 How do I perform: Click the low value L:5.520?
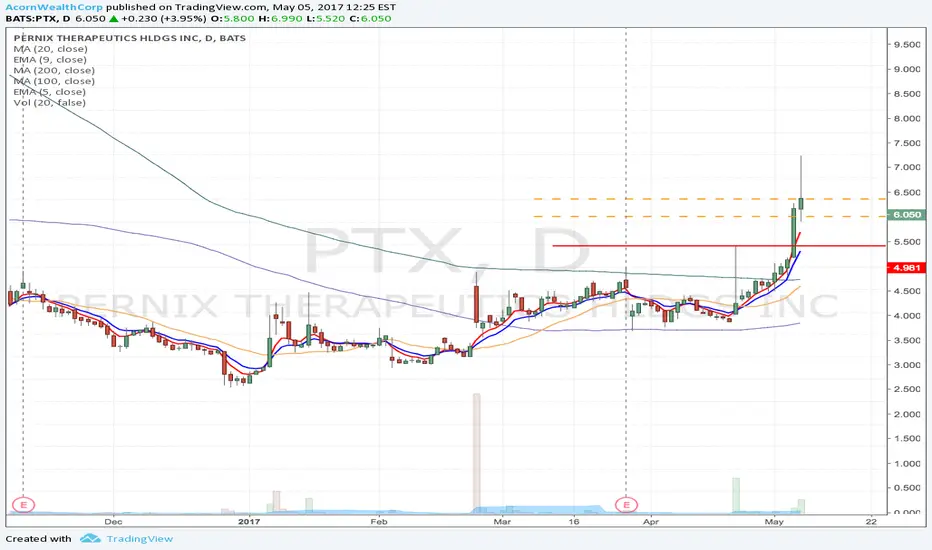coord(324,18)
